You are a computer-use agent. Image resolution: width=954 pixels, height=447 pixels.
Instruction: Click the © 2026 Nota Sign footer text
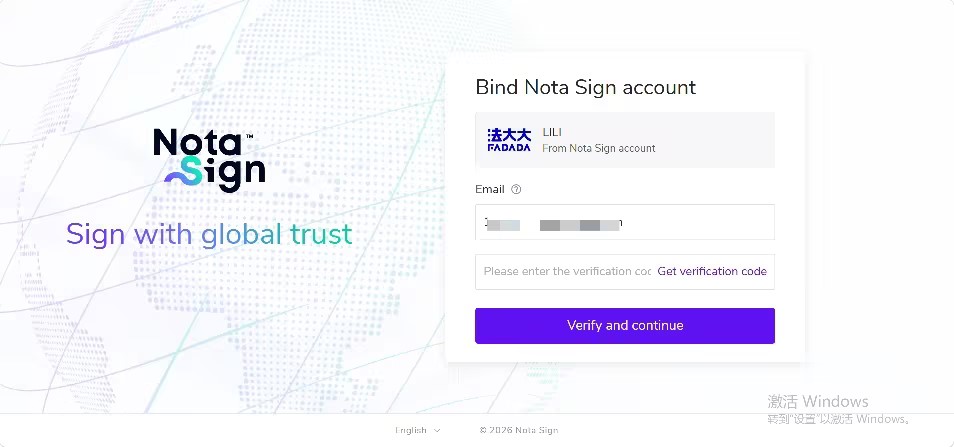click(519, 430)
